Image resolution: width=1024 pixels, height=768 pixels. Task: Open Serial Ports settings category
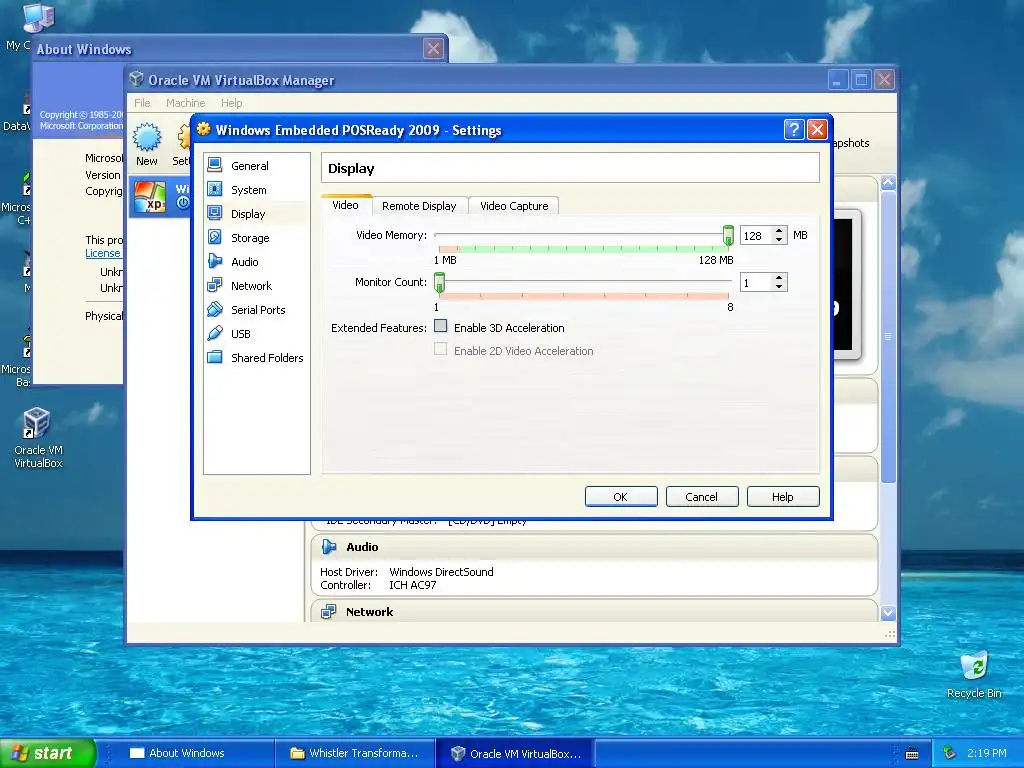[x=256, y=310]
